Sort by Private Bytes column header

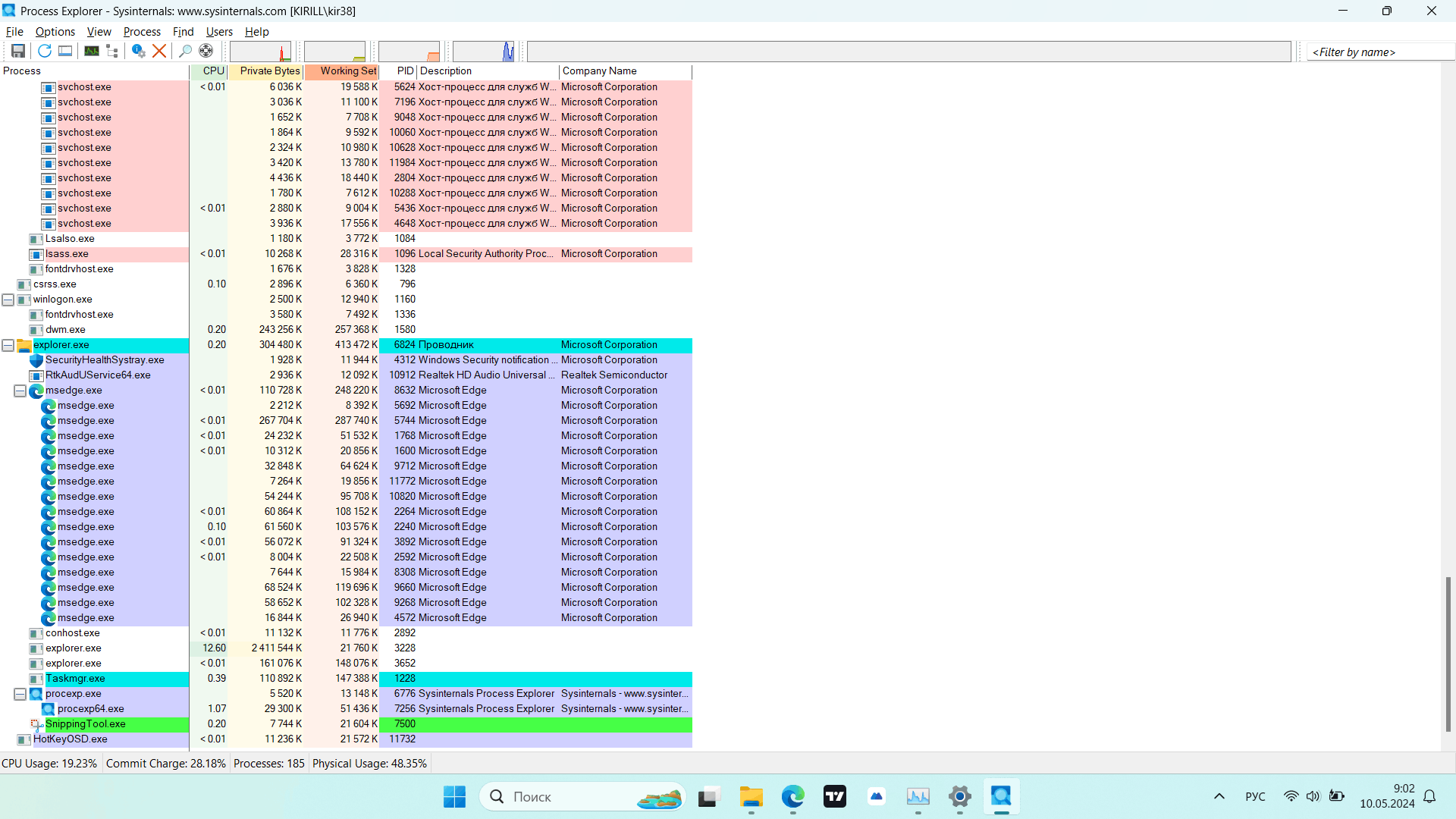pos(265,71)
